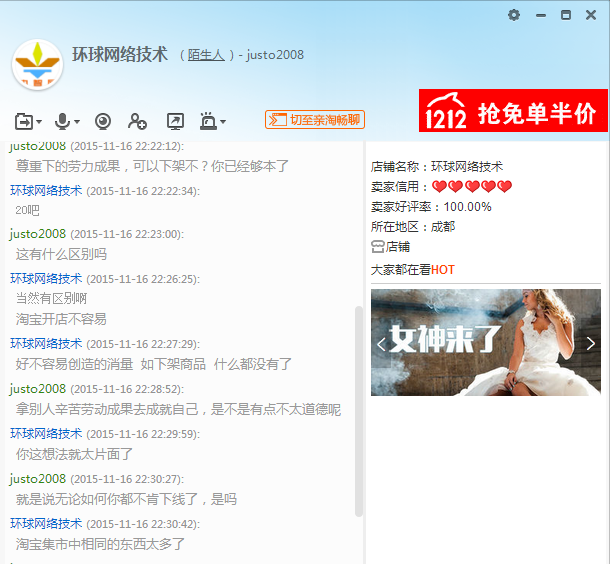Click message text 20吧
This screenshot has height=564, width=610.
pyautogui.click(x=27, y=210)
